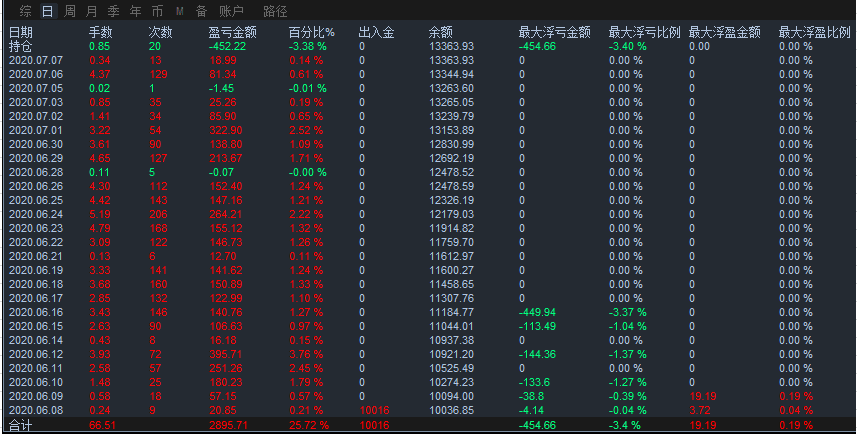This screenshot has width=857, height=434.
Task: Select the 年 yearly tab
Action: pyautogui.click(x=135, y=11)
